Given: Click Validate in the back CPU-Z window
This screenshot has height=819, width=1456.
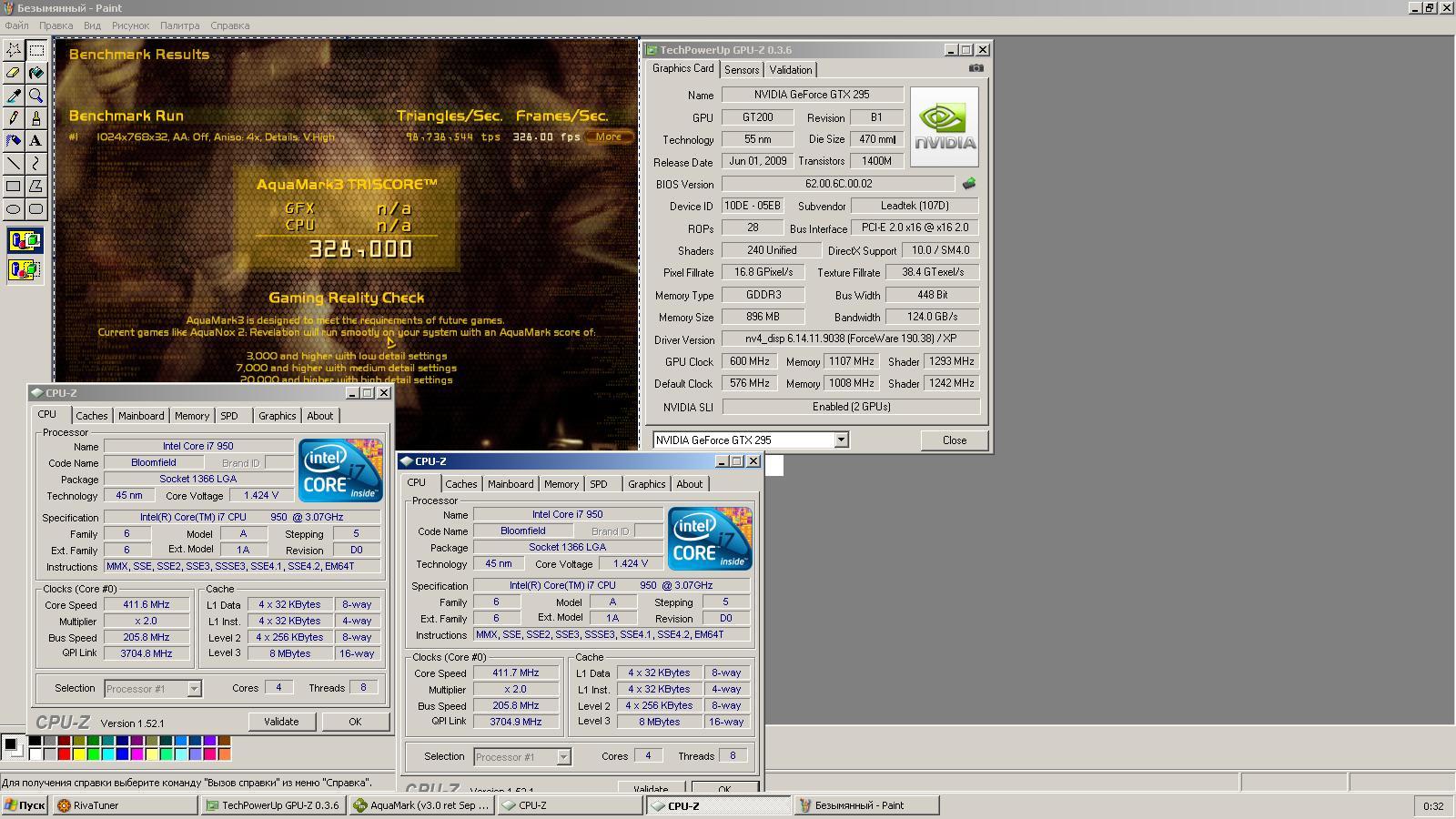Looking at the screenshot, I should click(281, 722).
